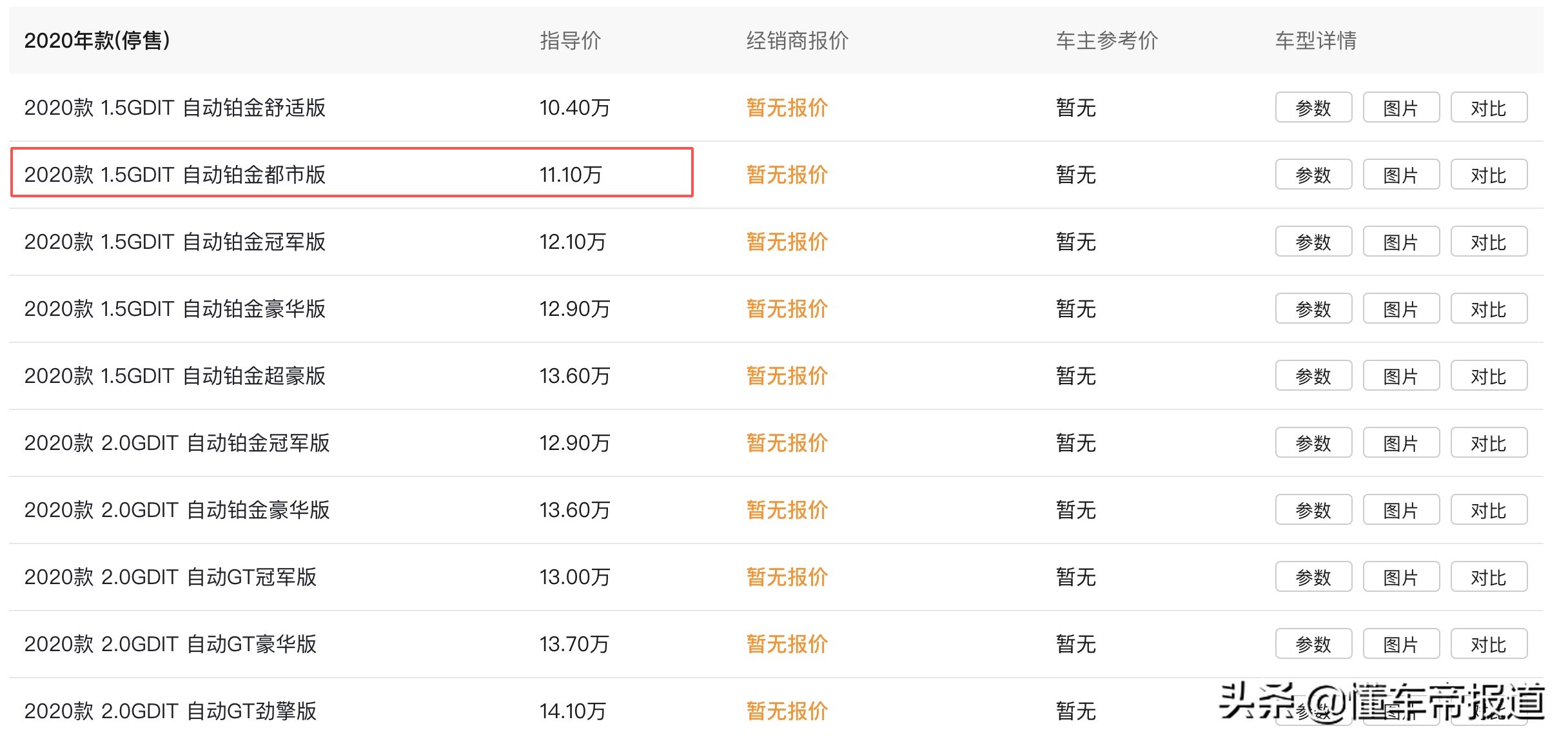This screenshot has width=1568, height=744.
Task: Click 图片 for 1.5GDIT 自动铂金都市版
Action: tap(1400, 175)
